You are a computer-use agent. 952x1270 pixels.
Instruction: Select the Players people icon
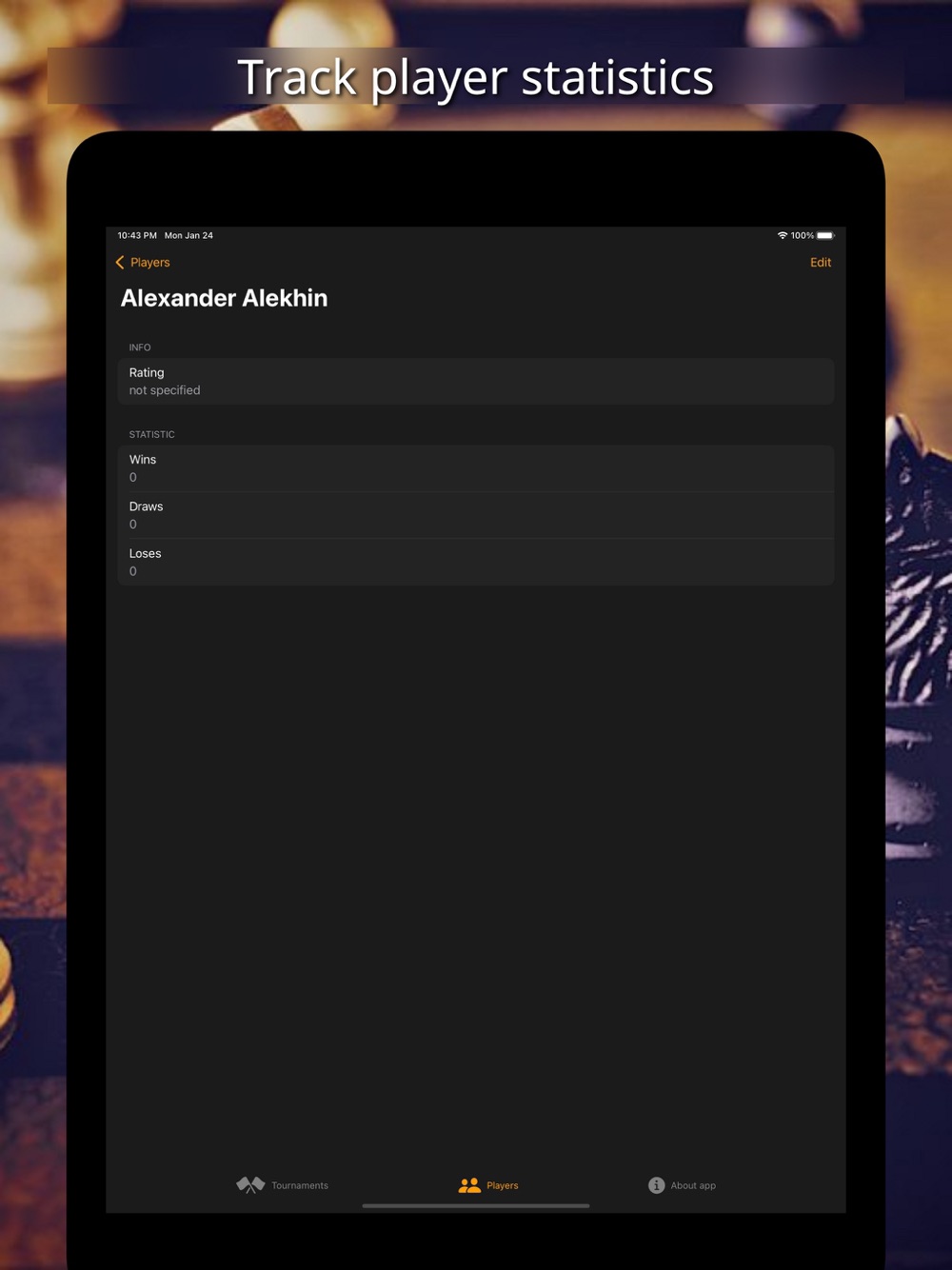point(469,1185)
